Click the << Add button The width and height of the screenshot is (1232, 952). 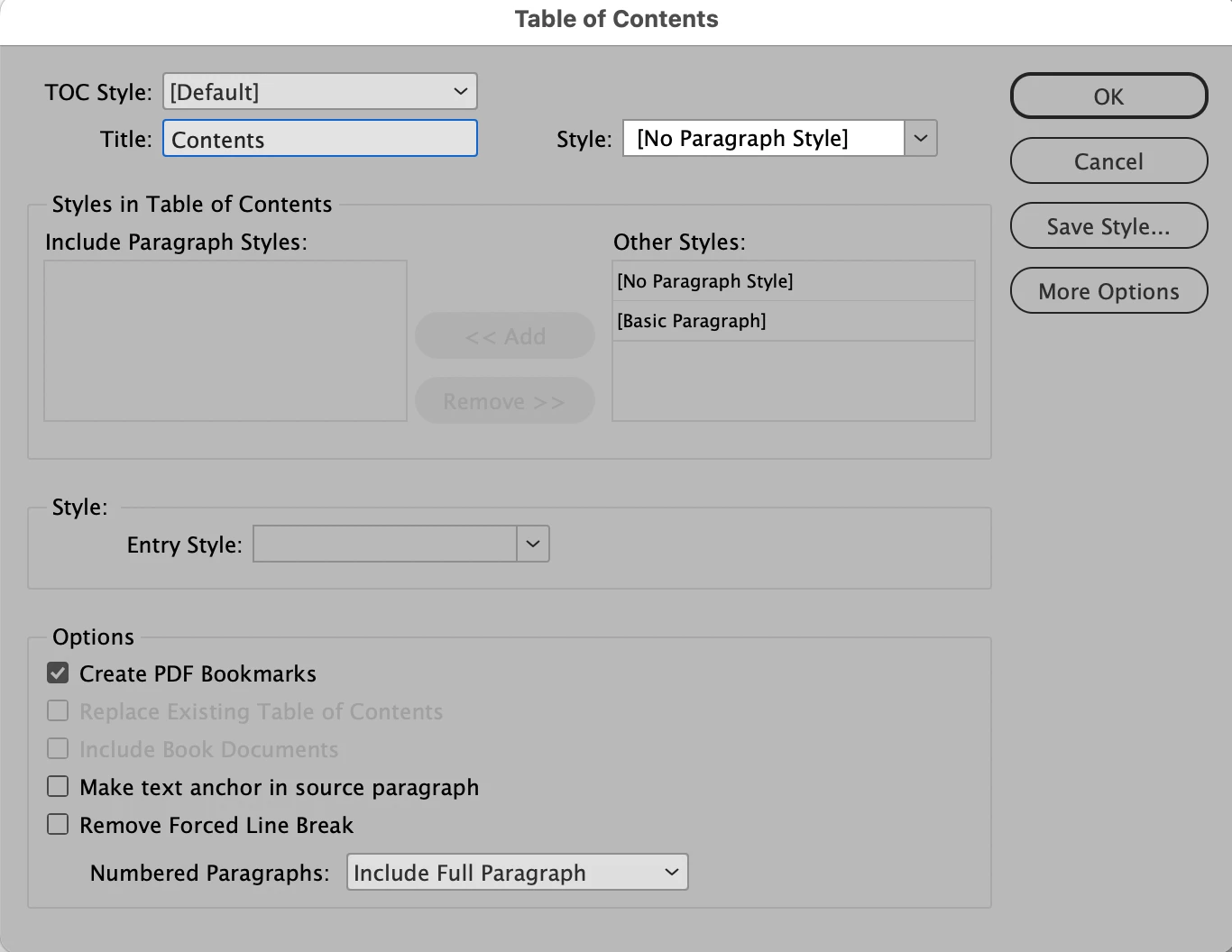coord(505,336)
